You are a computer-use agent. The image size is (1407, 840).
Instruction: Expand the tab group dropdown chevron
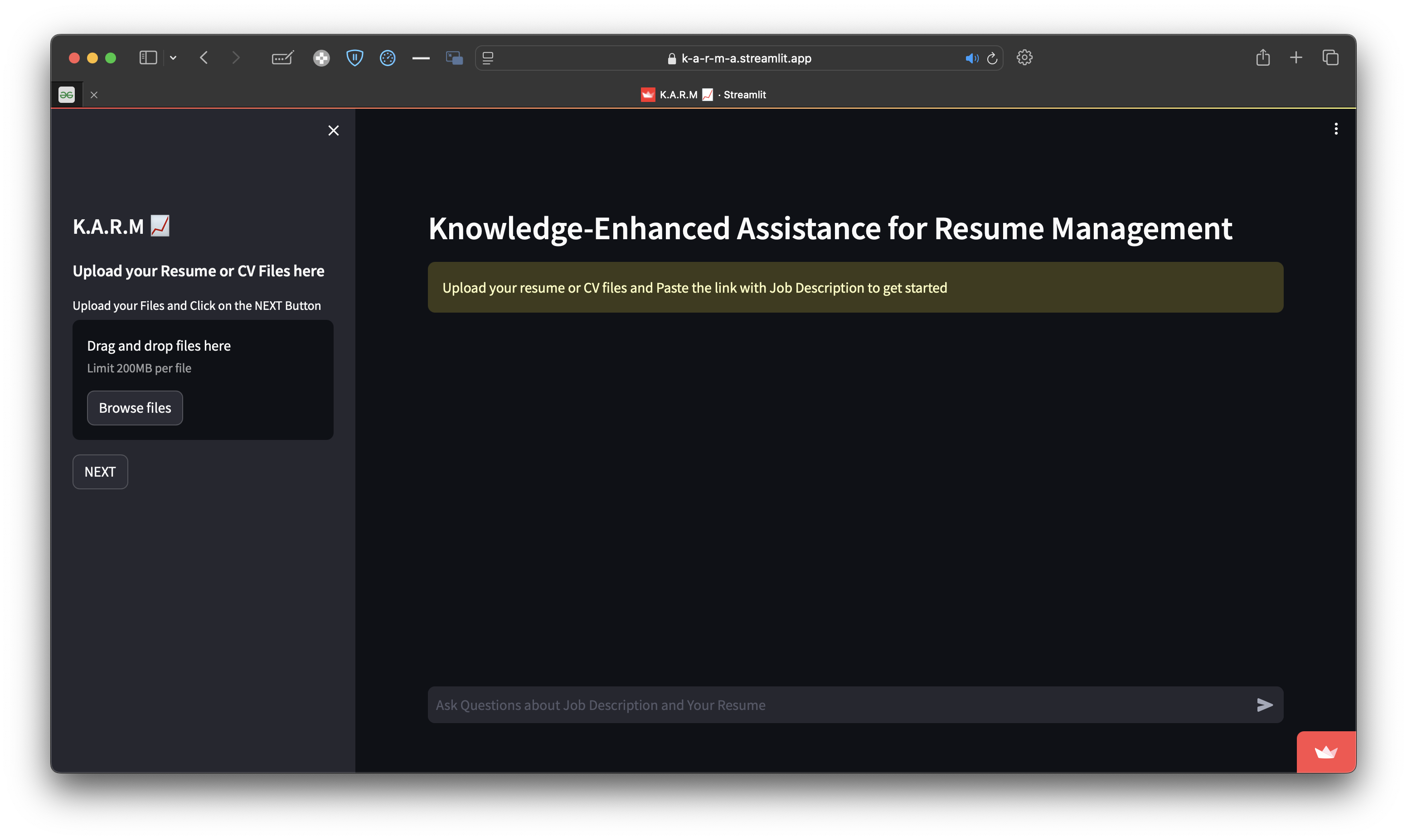point(173,58)
